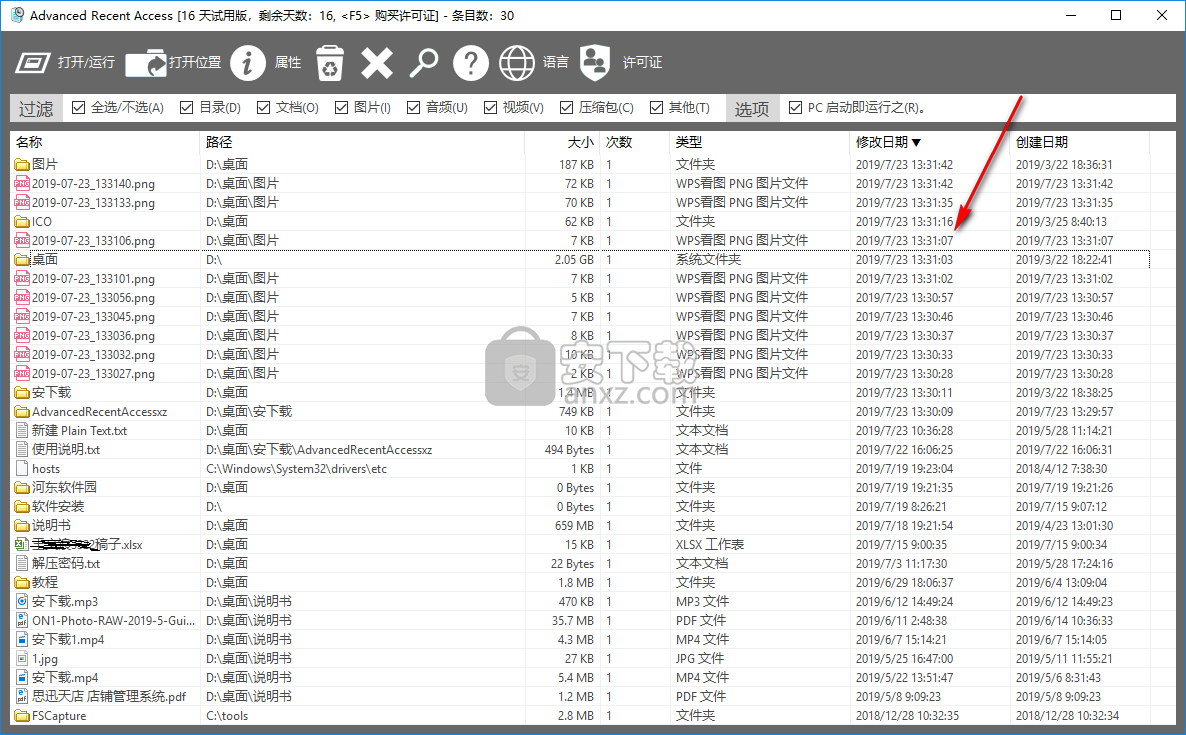Uncheck the Documents (文档) filter
1186x735 pixels.
pos(263,107)
